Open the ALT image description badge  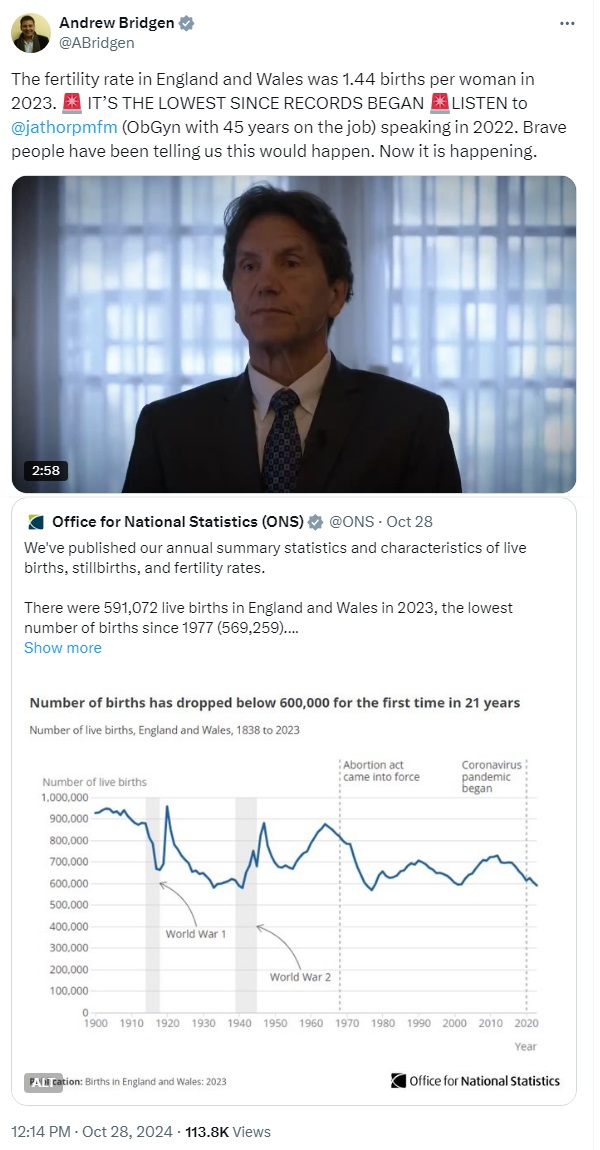click(43, 1082)
